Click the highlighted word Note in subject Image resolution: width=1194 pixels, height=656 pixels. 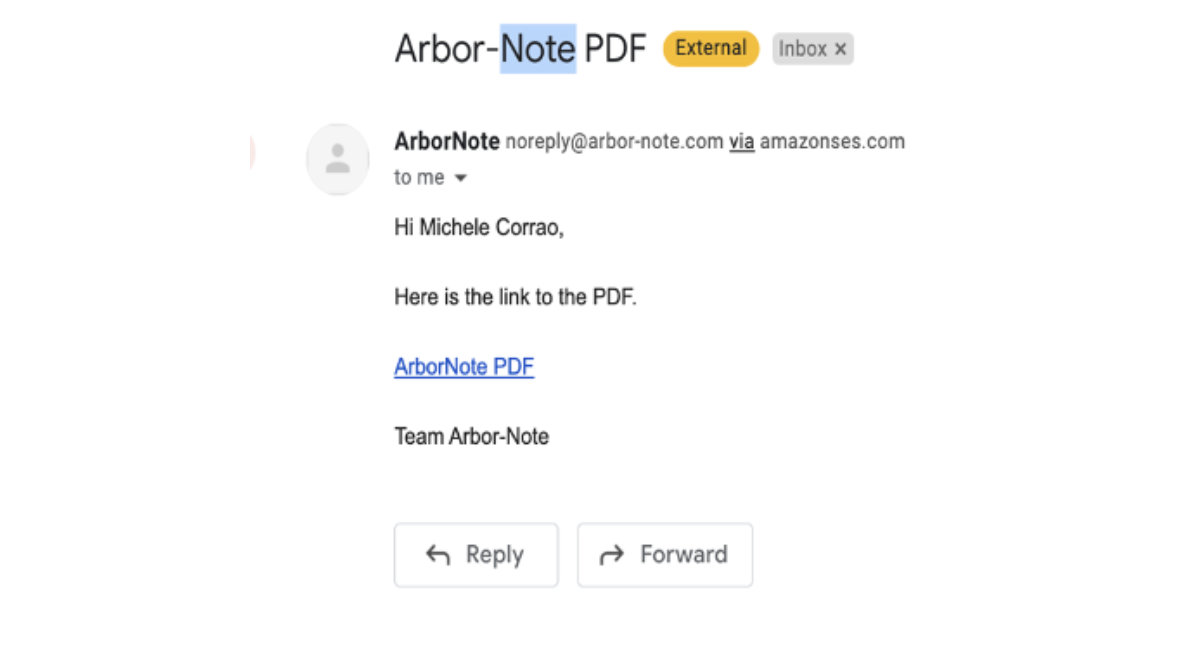coord(538,49)
